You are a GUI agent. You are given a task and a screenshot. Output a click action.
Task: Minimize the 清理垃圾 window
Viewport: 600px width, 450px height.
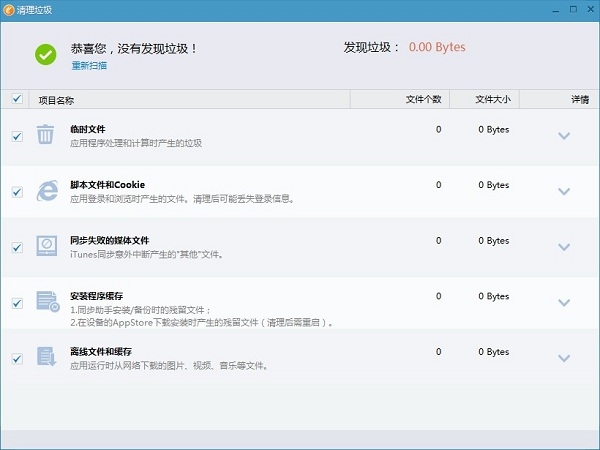click(x=556, y=10)
